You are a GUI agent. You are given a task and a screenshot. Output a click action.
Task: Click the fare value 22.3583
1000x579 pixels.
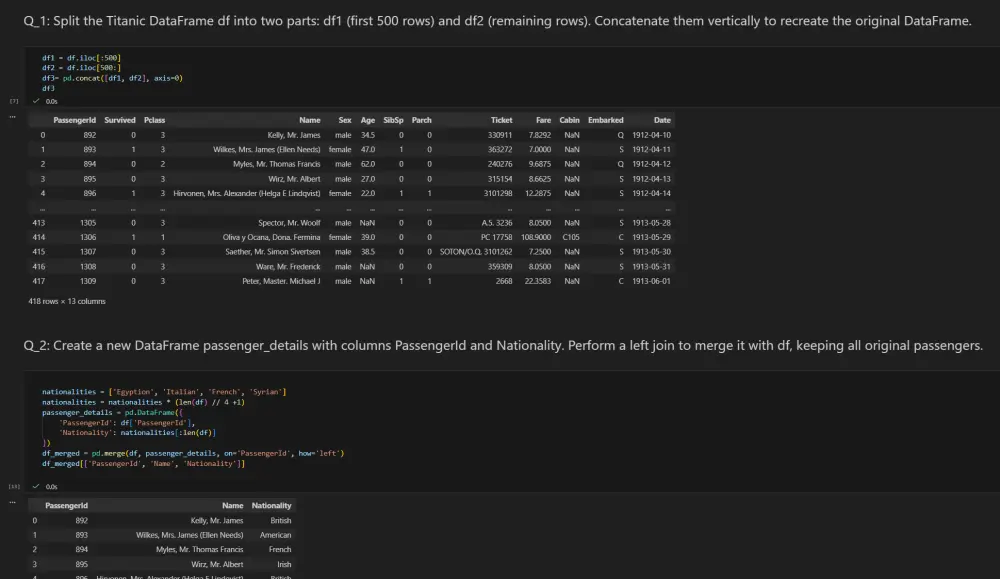pyautogui.click(x=538, y=281)
